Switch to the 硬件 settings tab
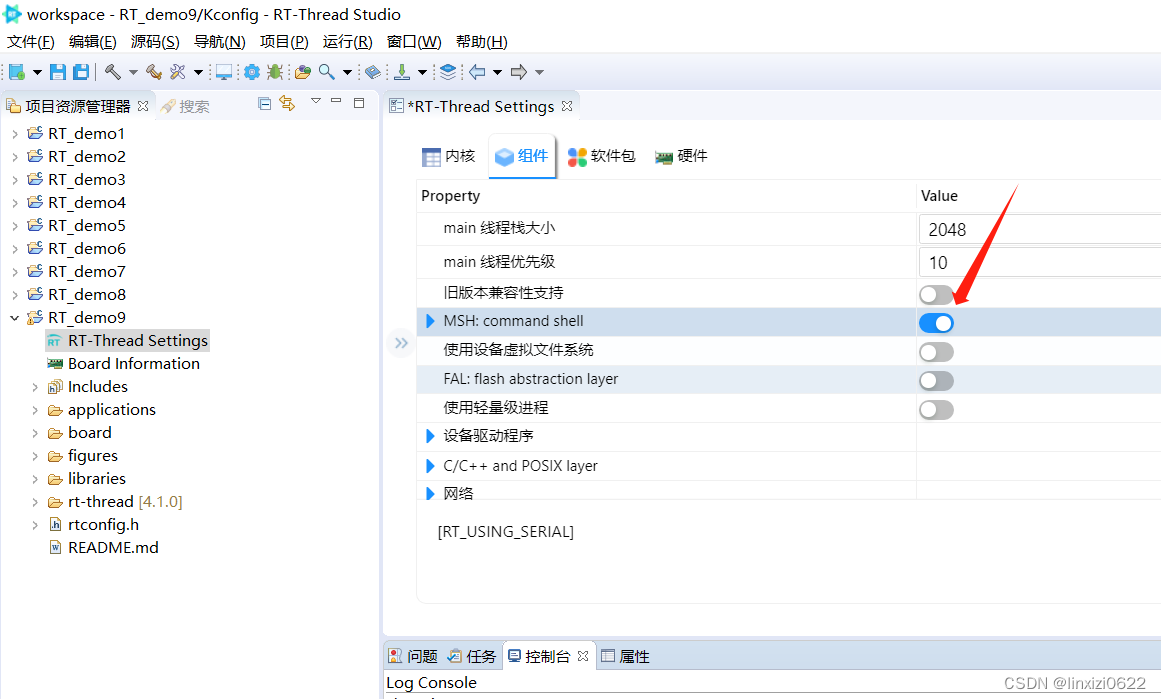The image size is (1161, 699). point(681,156)
